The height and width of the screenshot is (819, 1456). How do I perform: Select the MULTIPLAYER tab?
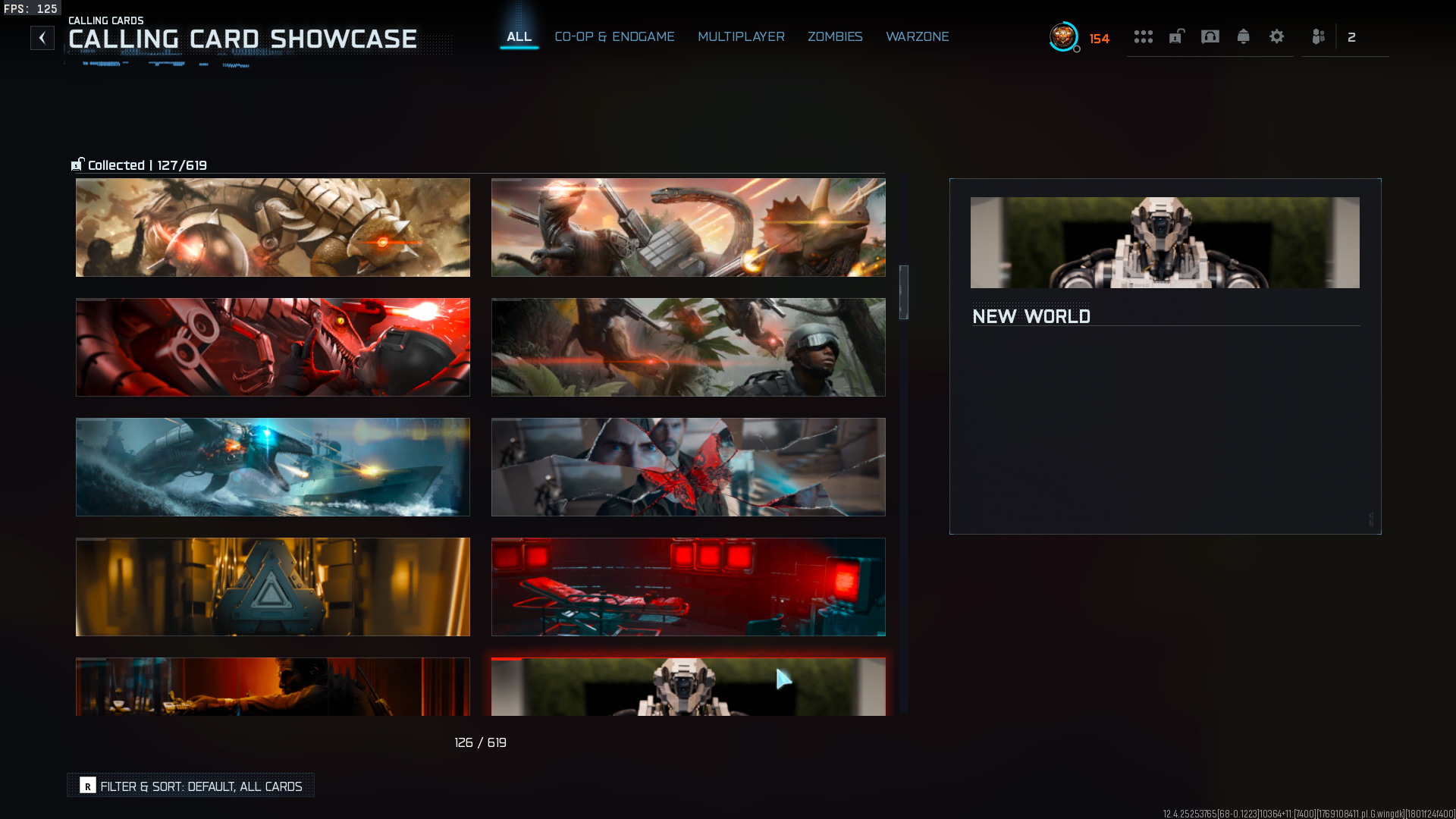[x=742, y=36]
